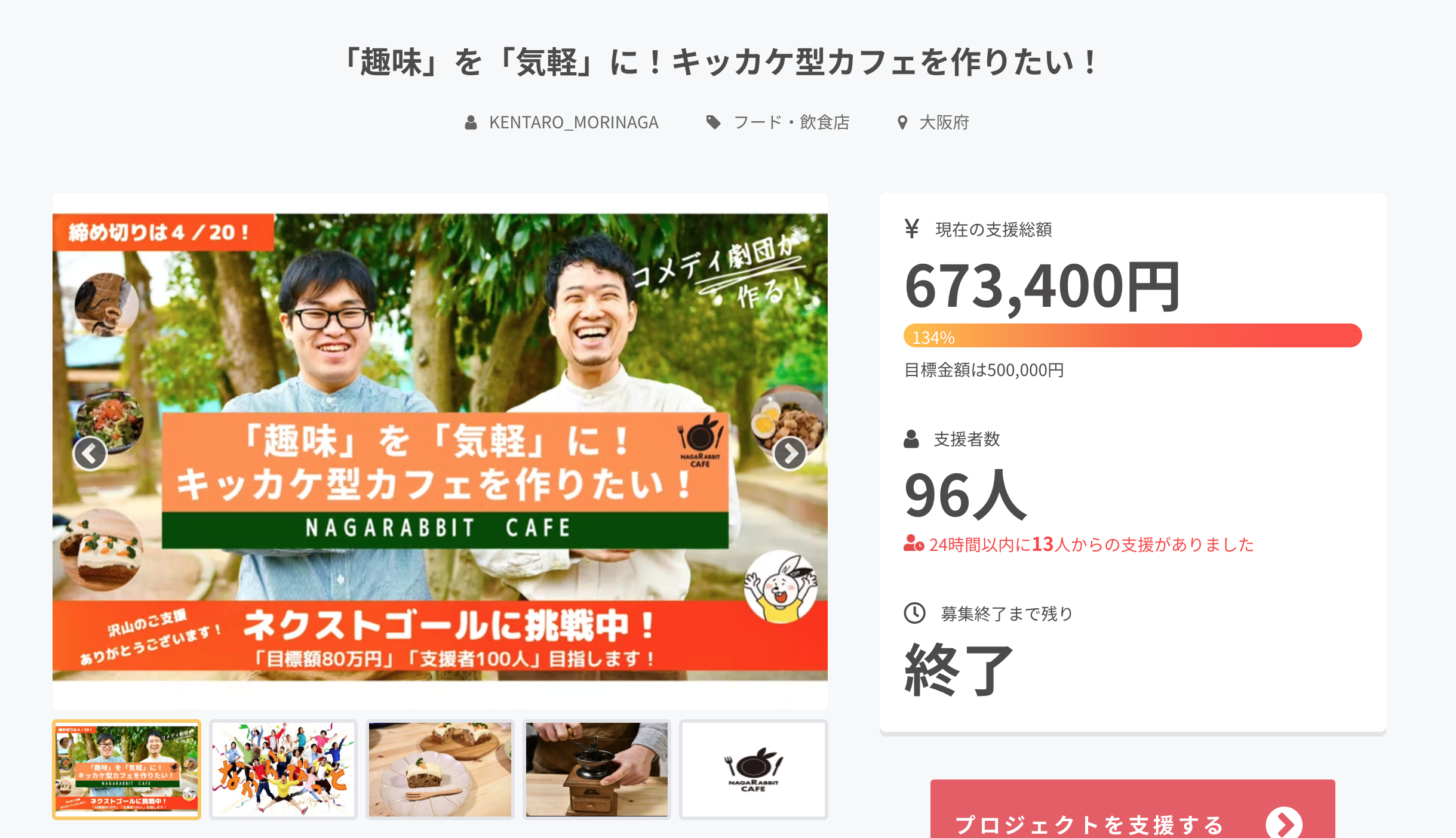Open the フード・飲食店 category link
This screenshot has width=1456, height=838.
point(791,122)
